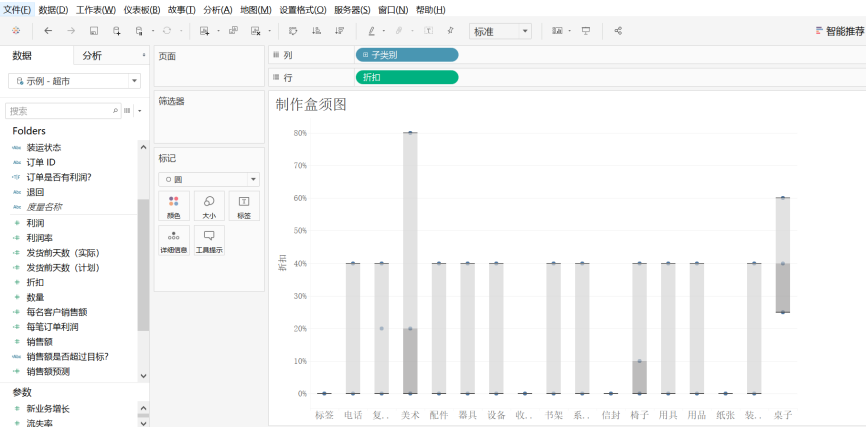Viewport: 866px width, 427px height.
Task: Click the share workbook icon
Action: click(618, 31)
